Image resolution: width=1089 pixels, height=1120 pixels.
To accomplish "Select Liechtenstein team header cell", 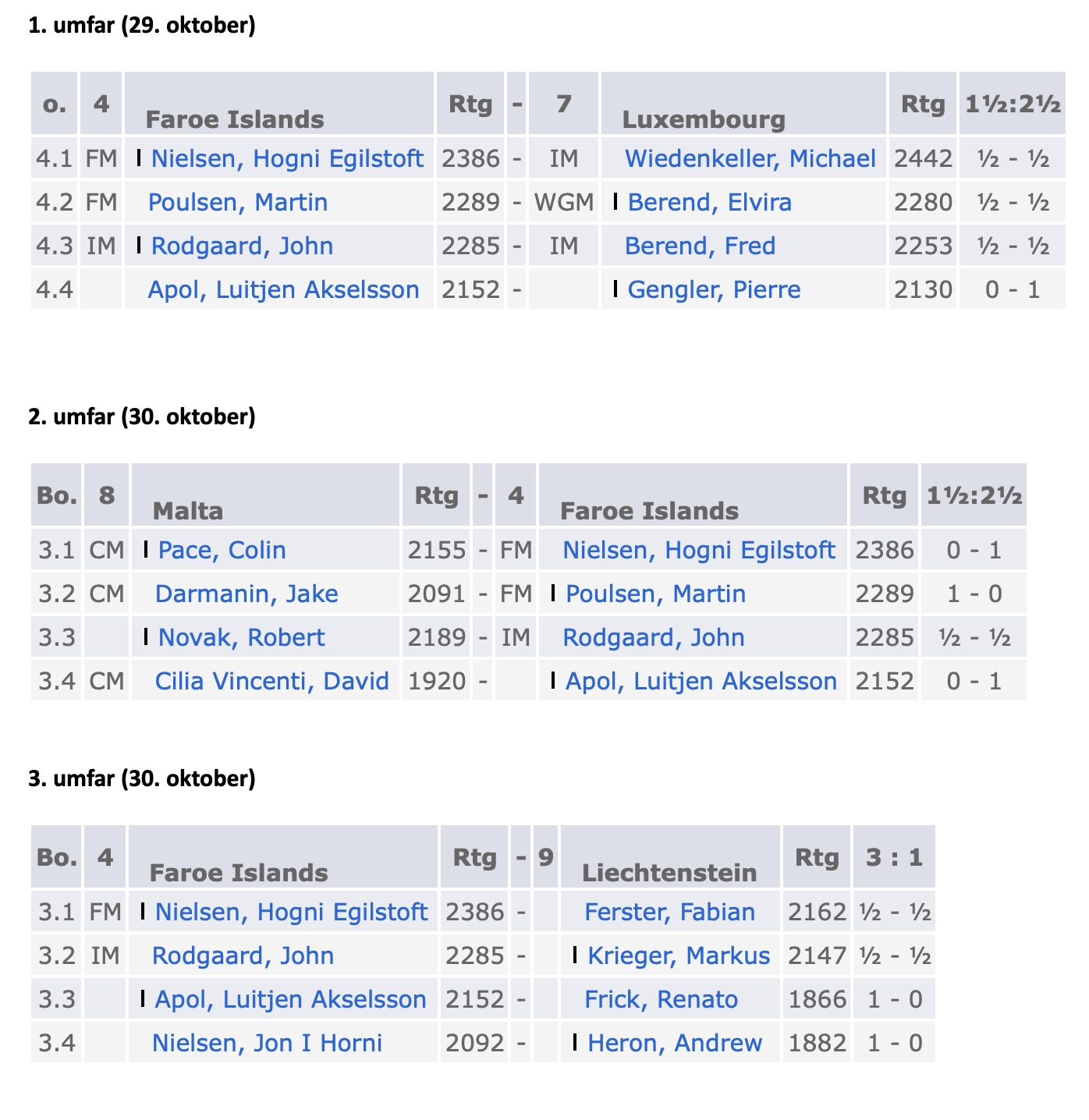I will click(669, 857).
